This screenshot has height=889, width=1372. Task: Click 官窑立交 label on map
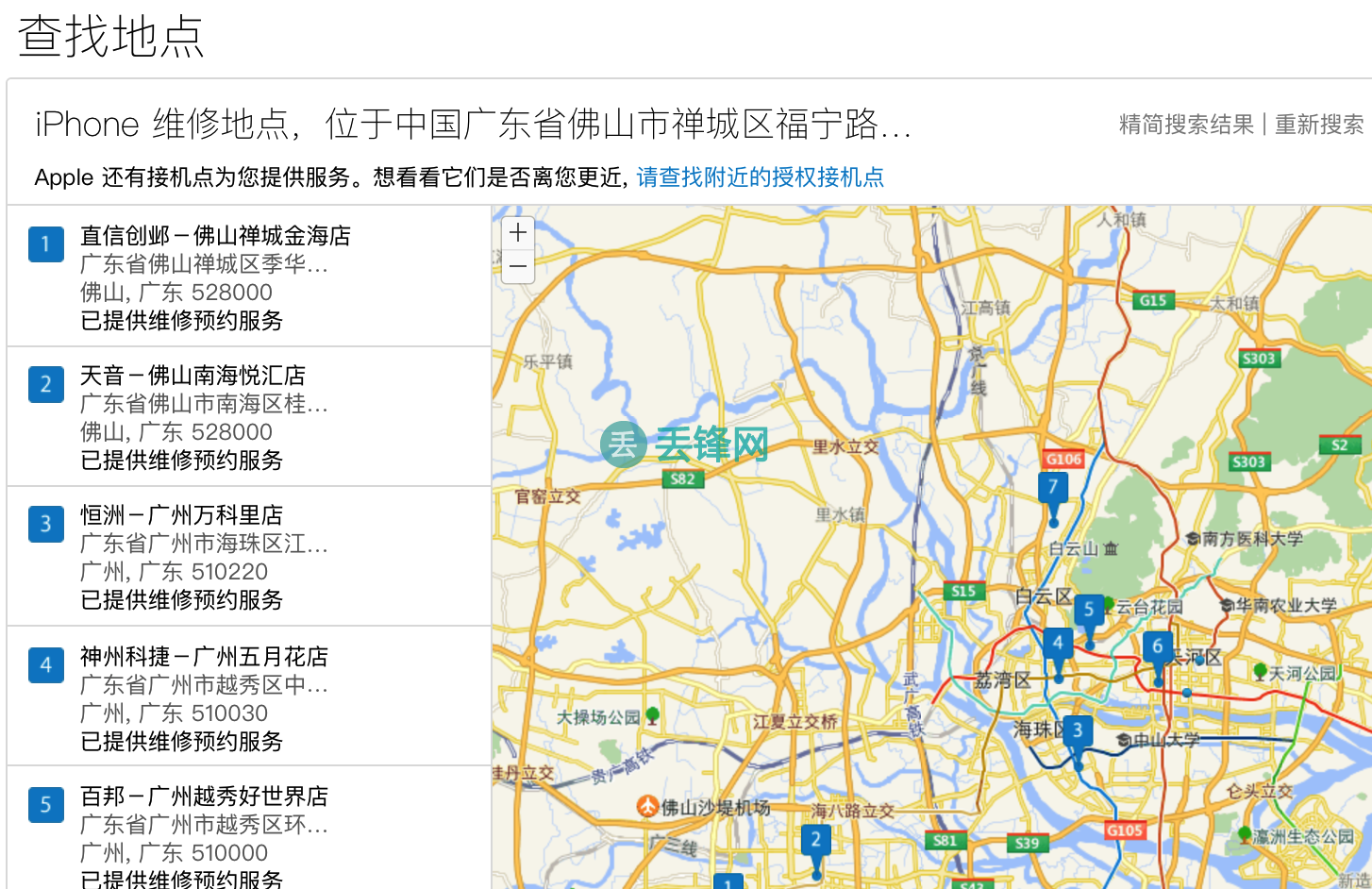[x=548, y=496]
